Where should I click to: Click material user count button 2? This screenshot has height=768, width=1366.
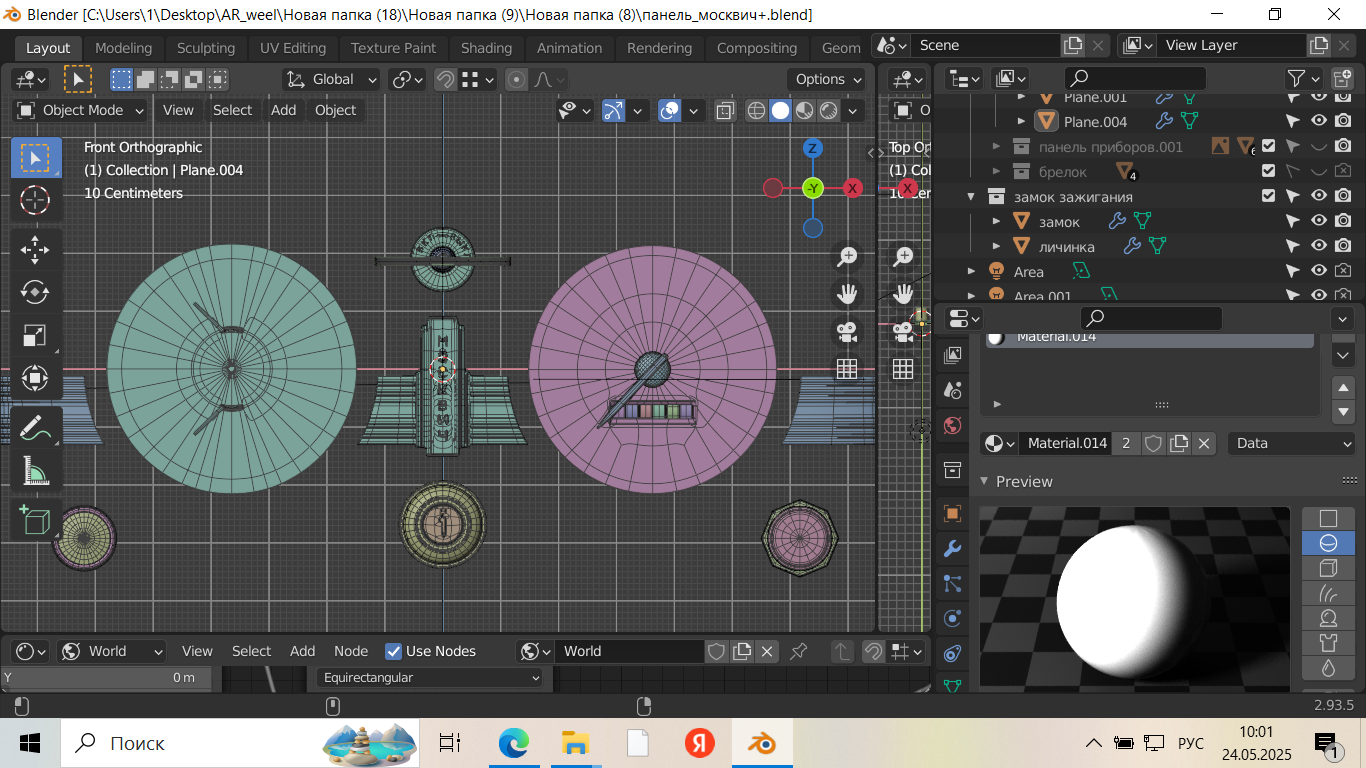(1126, 443)
